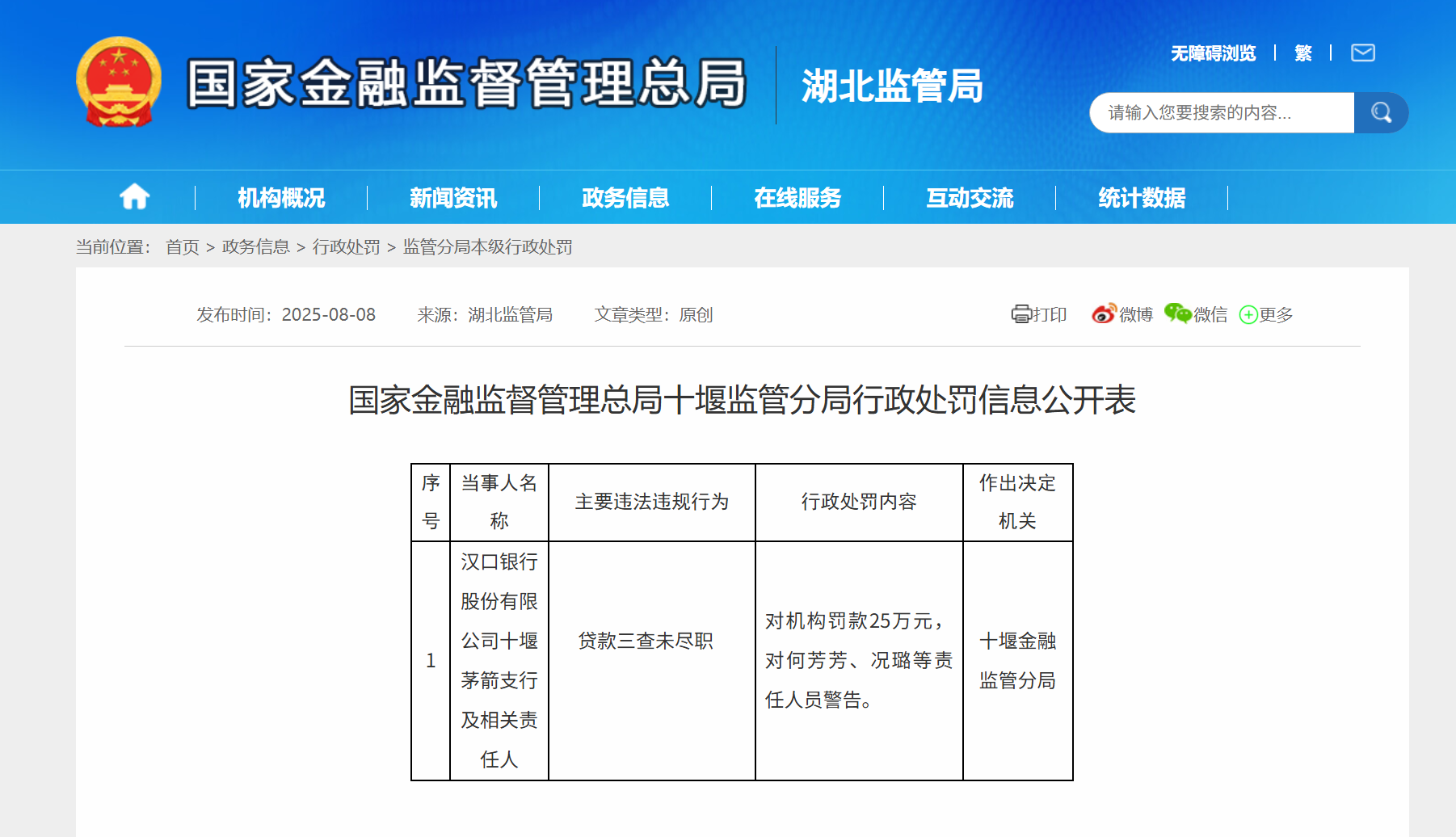Image resolution: width=1456 pixels, height=837 pixels.
Task: Click 首页 in breadcrumb
Action: (x=183, y=247)
